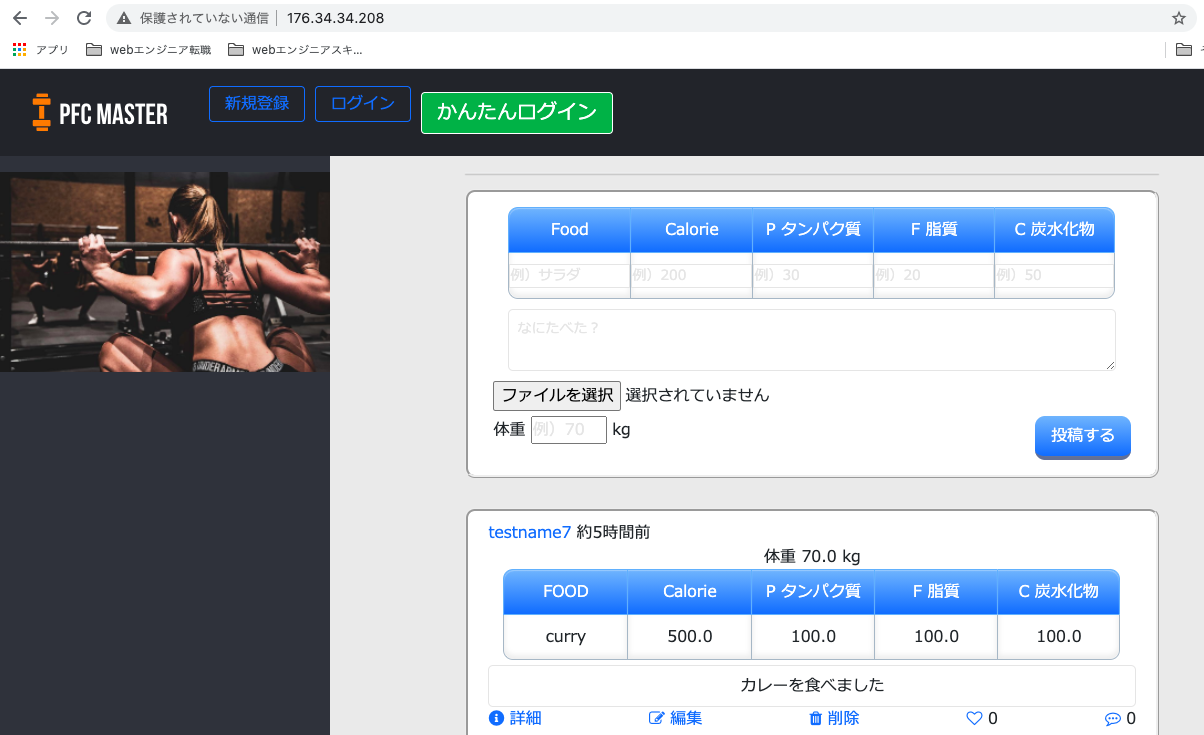Open the Google apps grid icon
Image resolution: width=1204 pixels, height=735 pixels.
(18, 49)
